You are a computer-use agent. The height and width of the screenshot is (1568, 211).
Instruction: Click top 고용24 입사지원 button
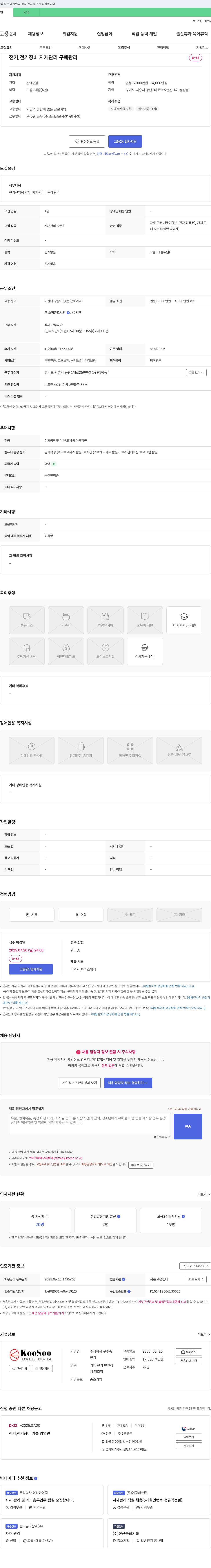coord(125,141)
